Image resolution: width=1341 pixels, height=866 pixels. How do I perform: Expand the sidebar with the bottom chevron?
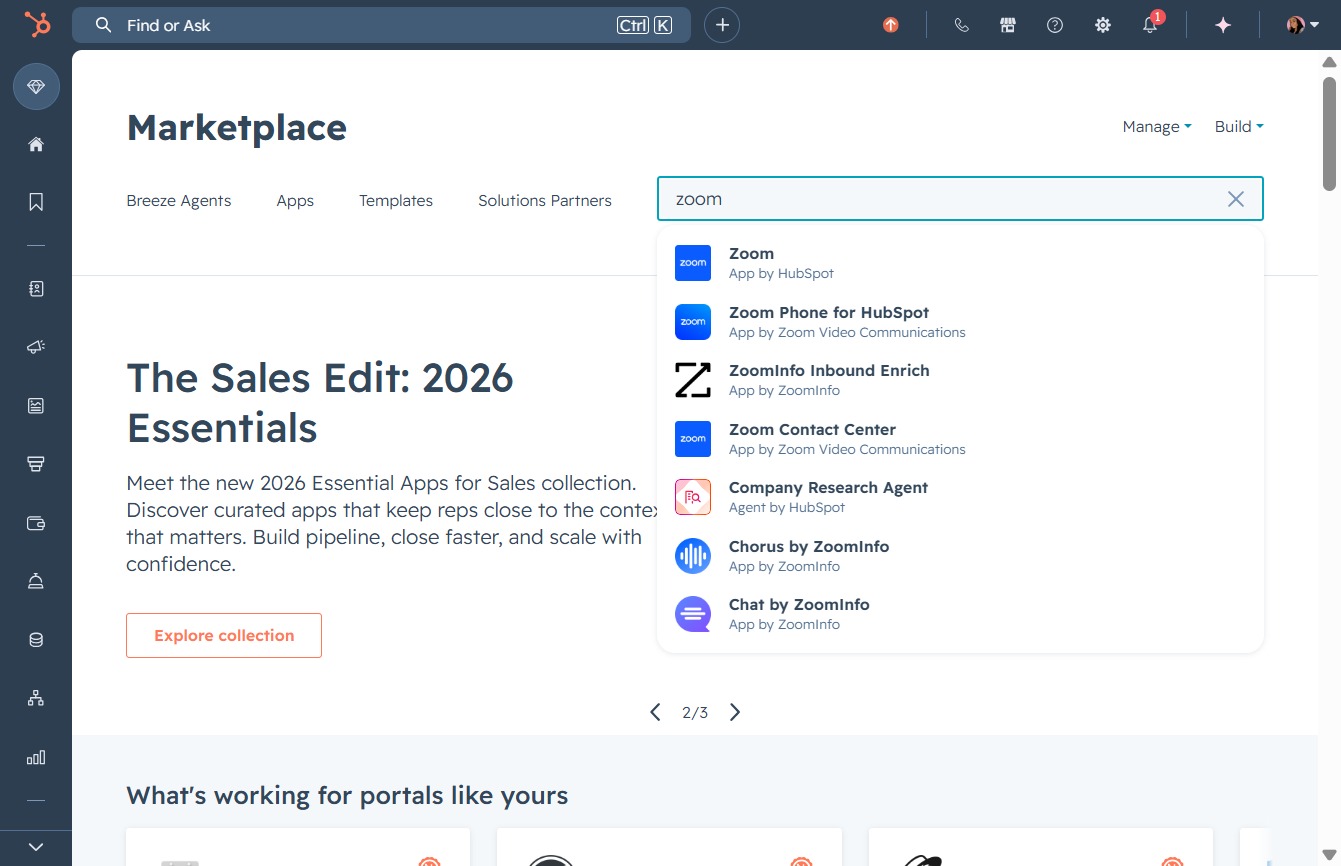(x=36, y=847)
